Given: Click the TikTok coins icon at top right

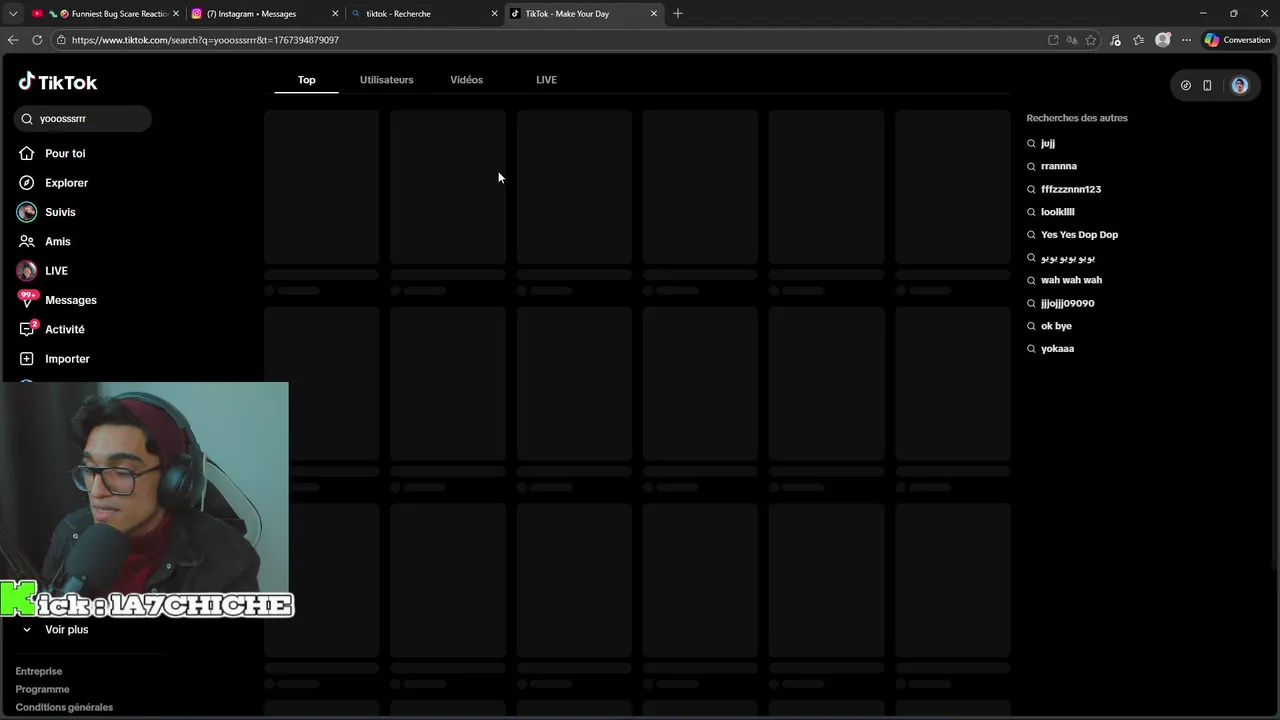Looking at the screenshot, I should (1186, 85).
